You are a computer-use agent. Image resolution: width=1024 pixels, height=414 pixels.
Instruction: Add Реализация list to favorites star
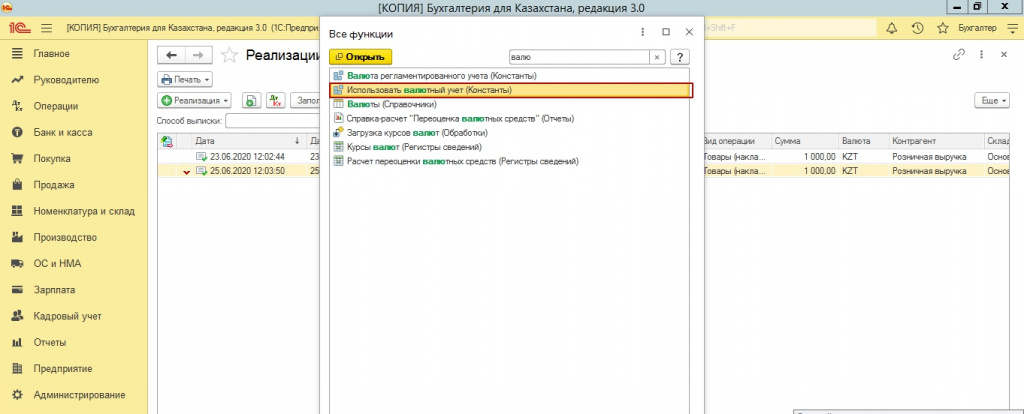point(229,56)
